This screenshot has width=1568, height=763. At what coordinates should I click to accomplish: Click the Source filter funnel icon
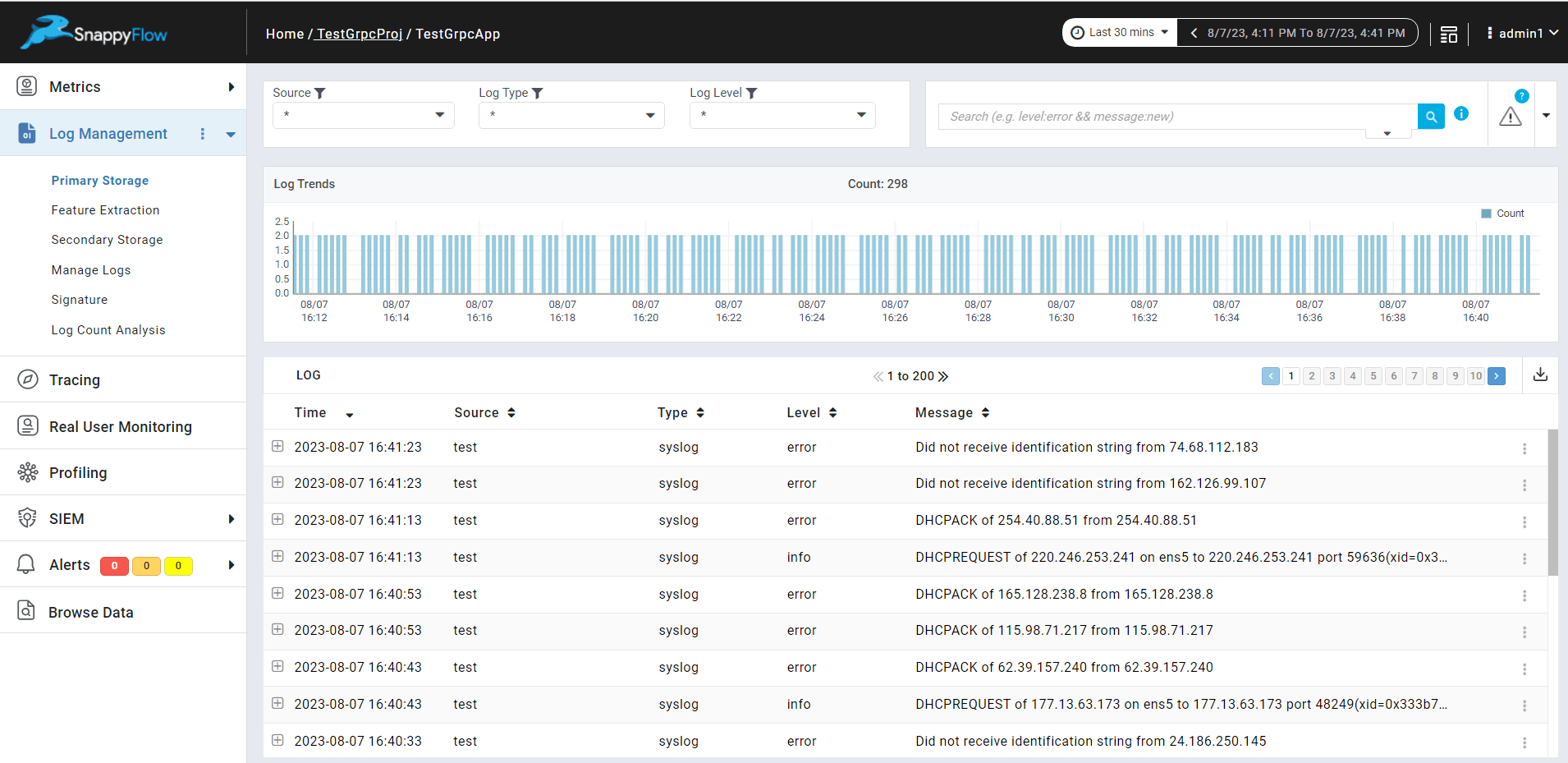(x=320, y=94)
